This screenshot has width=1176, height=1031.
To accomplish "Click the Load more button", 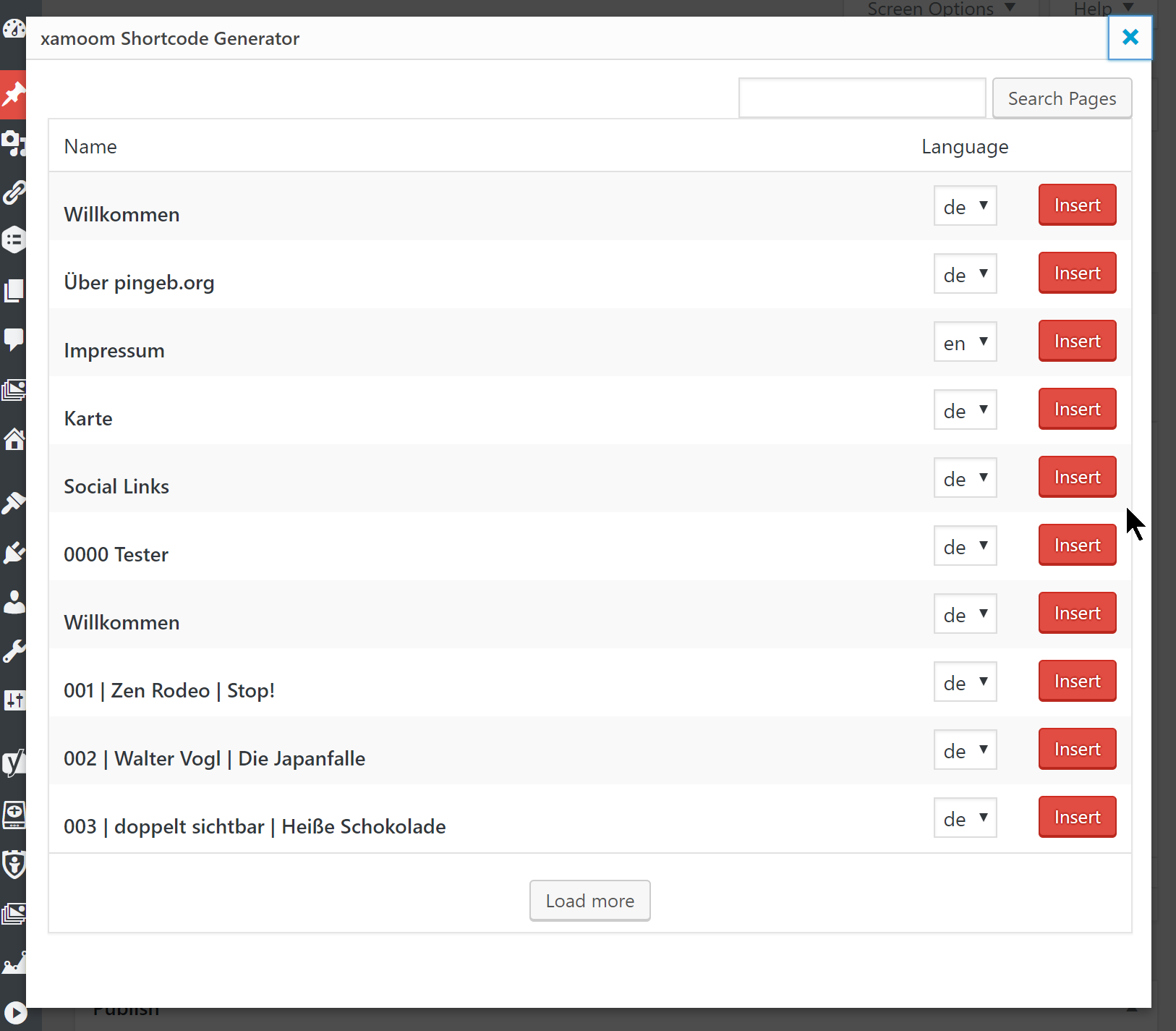I will tap(589, 901).
